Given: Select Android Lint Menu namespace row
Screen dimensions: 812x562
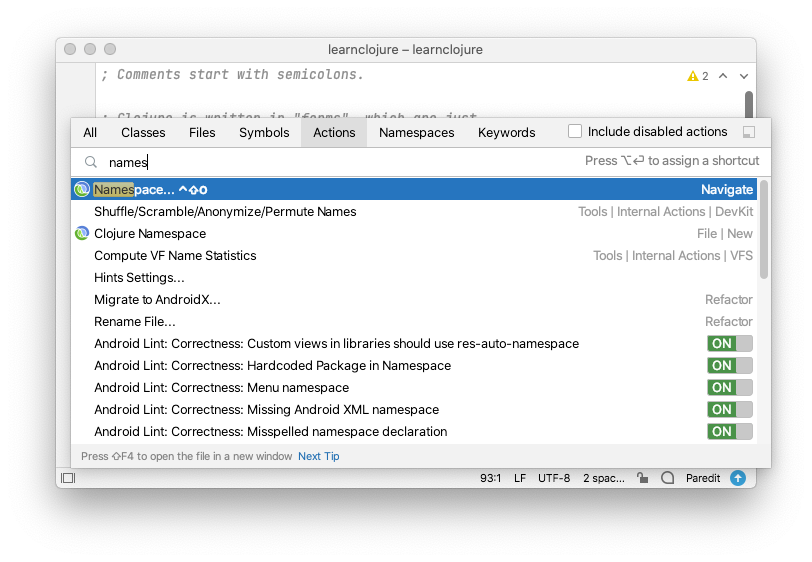Looking at the screenshot, I should [x=414, y=388].
